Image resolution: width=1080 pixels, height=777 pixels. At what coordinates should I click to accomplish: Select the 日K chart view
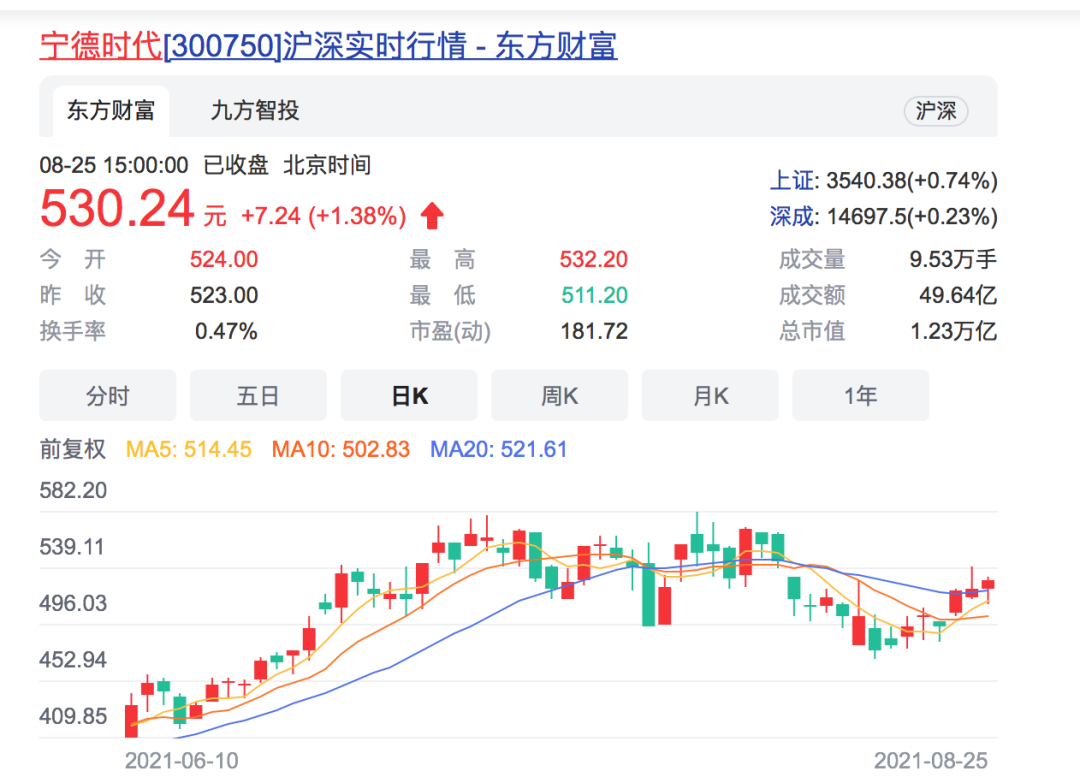pos(409,396)
